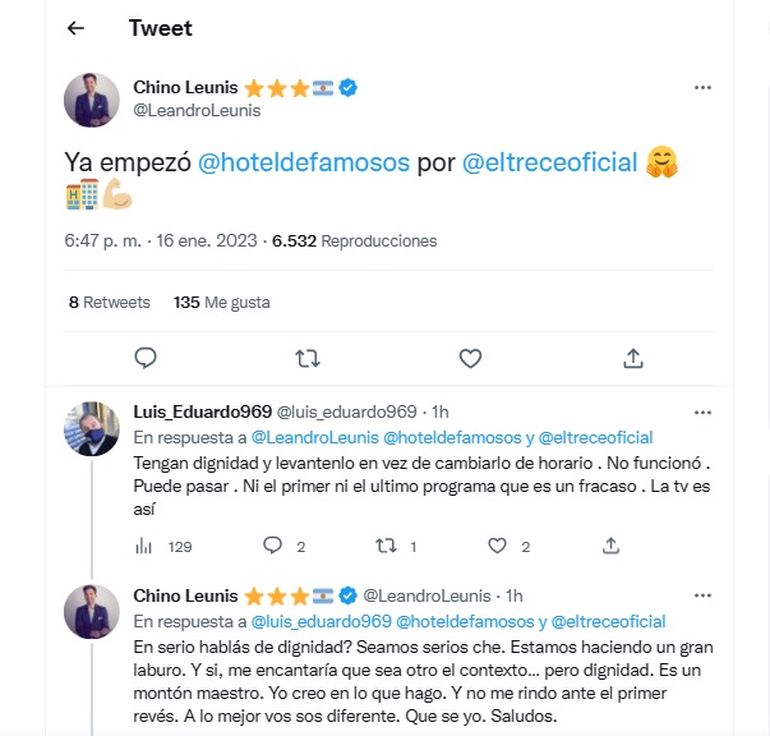The height and width of the screenshot is (736, 770).
Task: Reply to Luis_Eduardo969's comment
Action: point(273,546)
